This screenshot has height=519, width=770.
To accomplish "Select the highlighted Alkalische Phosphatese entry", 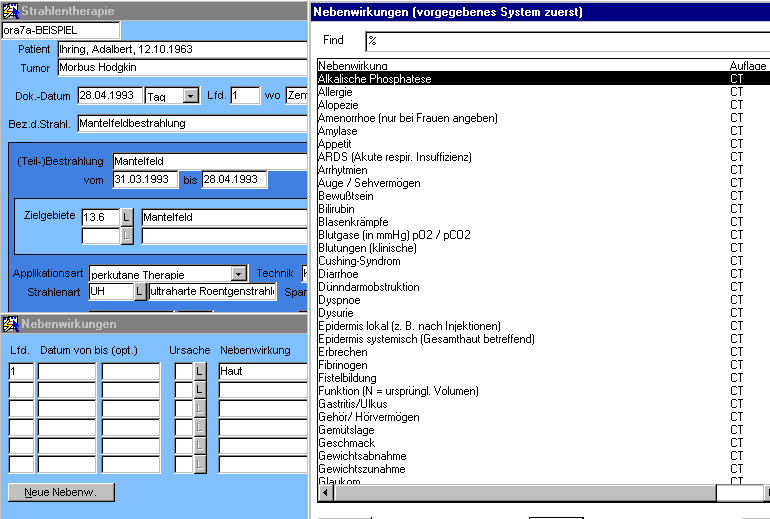I will (x=374, y=79).
